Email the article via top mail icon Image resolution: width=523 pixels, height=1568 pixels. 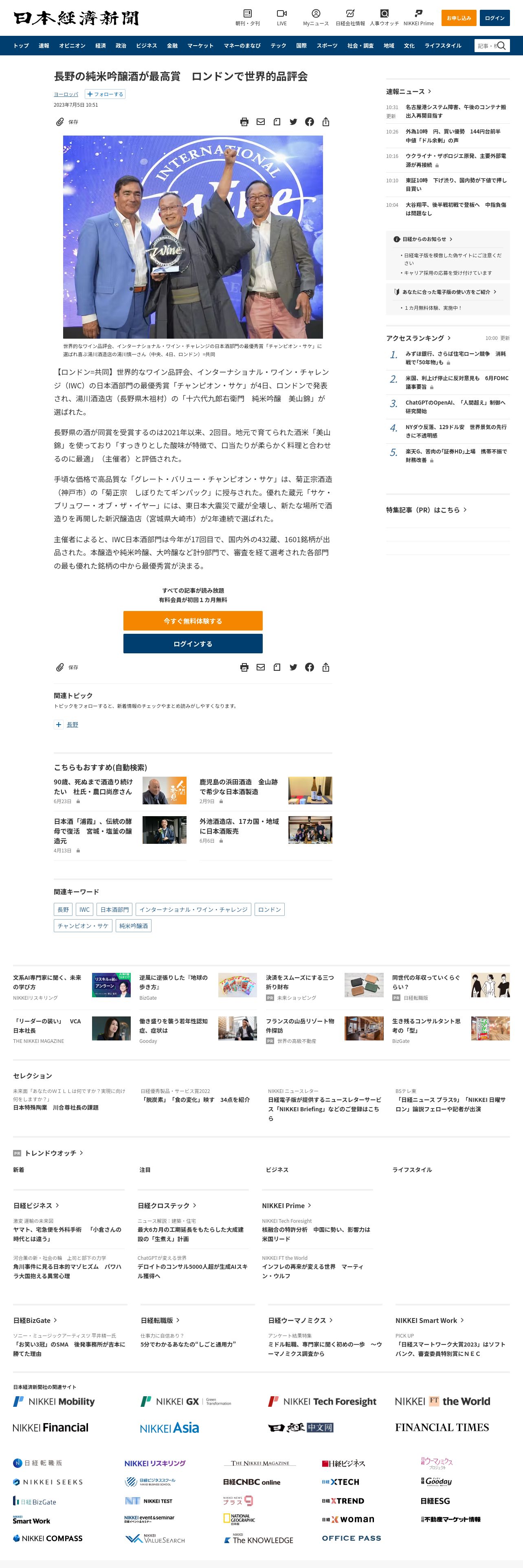click(x=261, y=122)
